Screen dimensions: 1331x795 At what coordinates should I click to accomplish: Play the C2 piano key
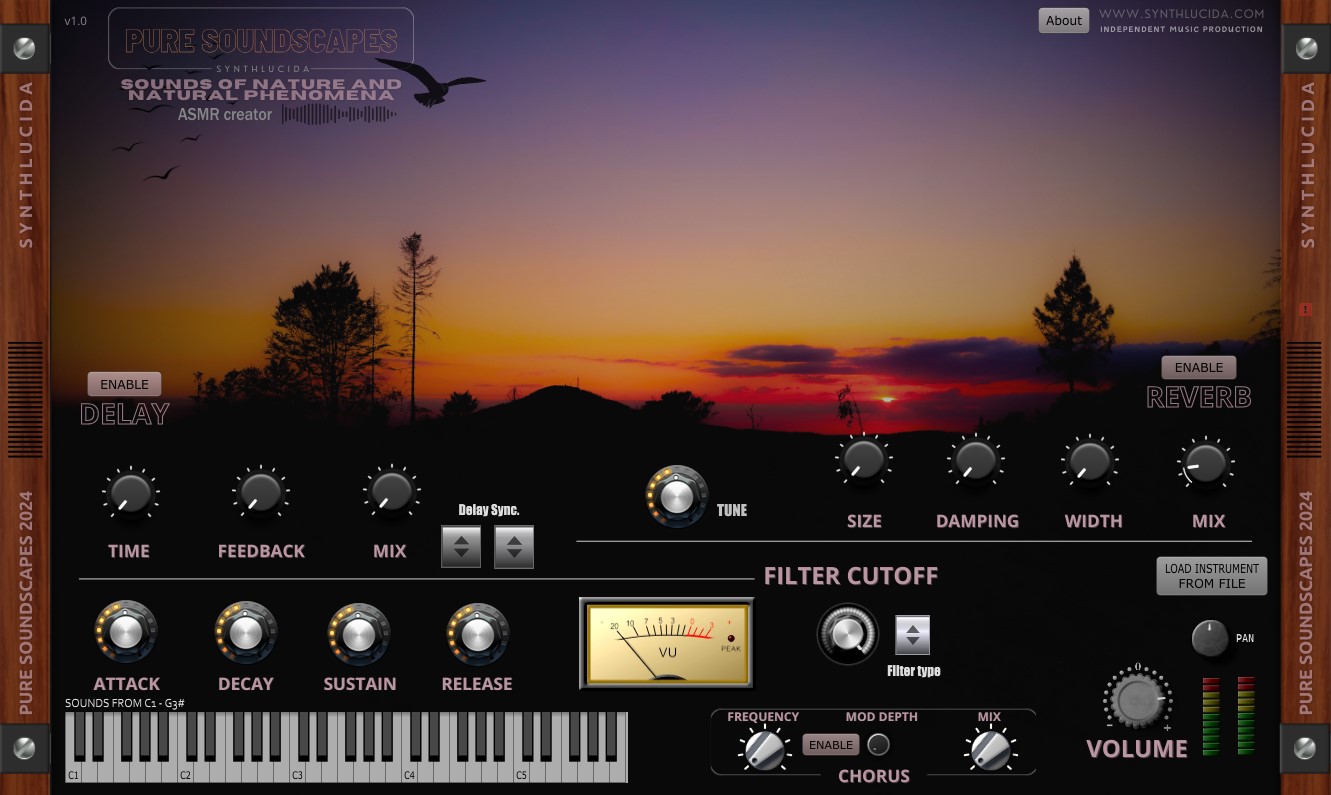pyautogui.click(x=186, y=772)
